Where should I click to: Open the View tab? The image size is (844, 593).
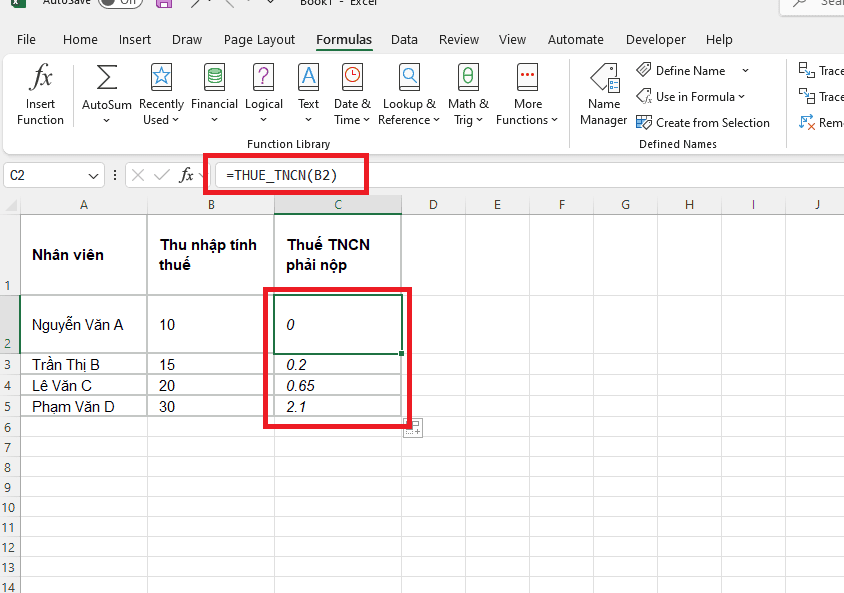point(512,40)
